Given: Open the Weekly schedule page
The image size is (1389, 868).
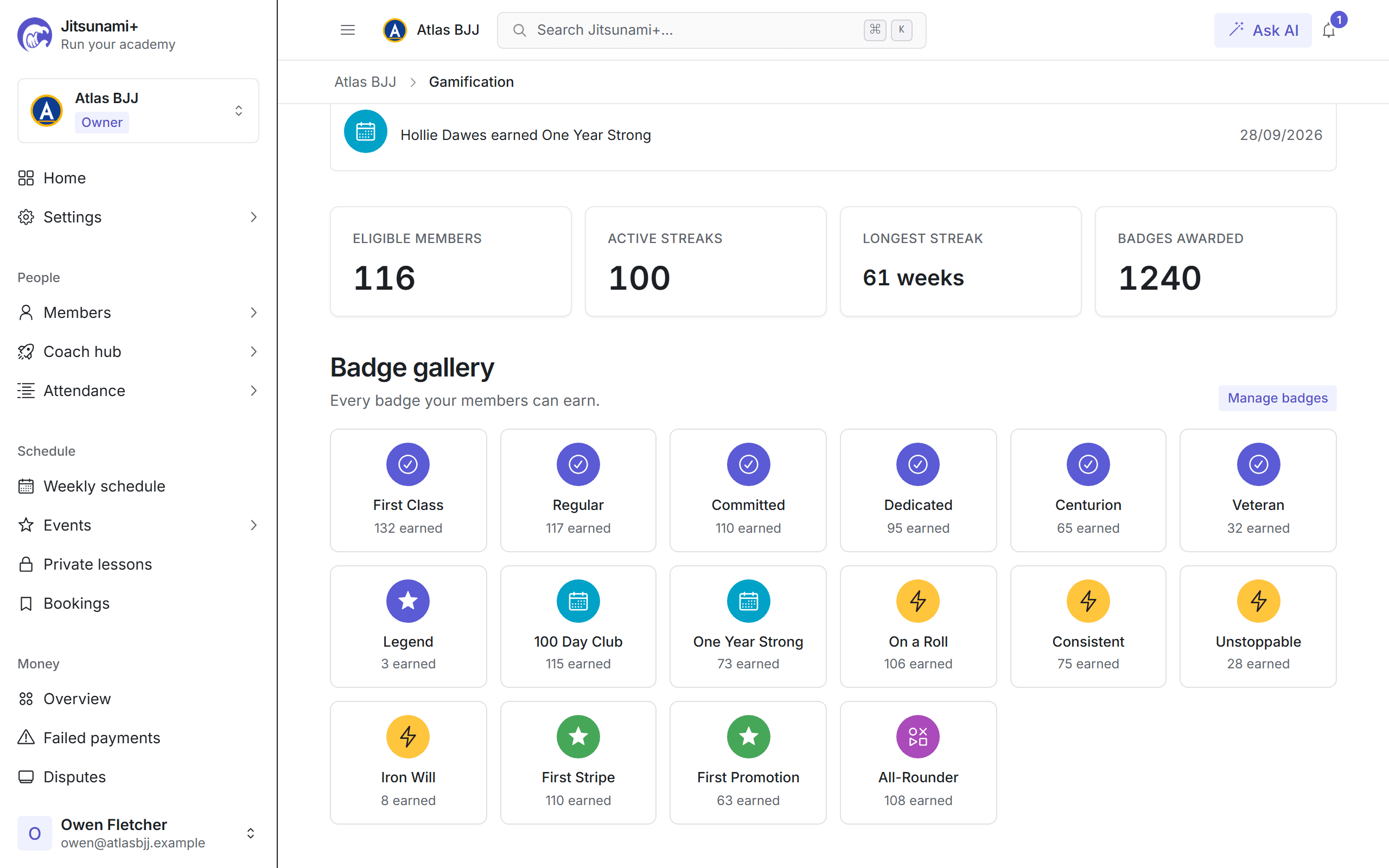Looking at the screenshot, I should [x=138, y=486].
